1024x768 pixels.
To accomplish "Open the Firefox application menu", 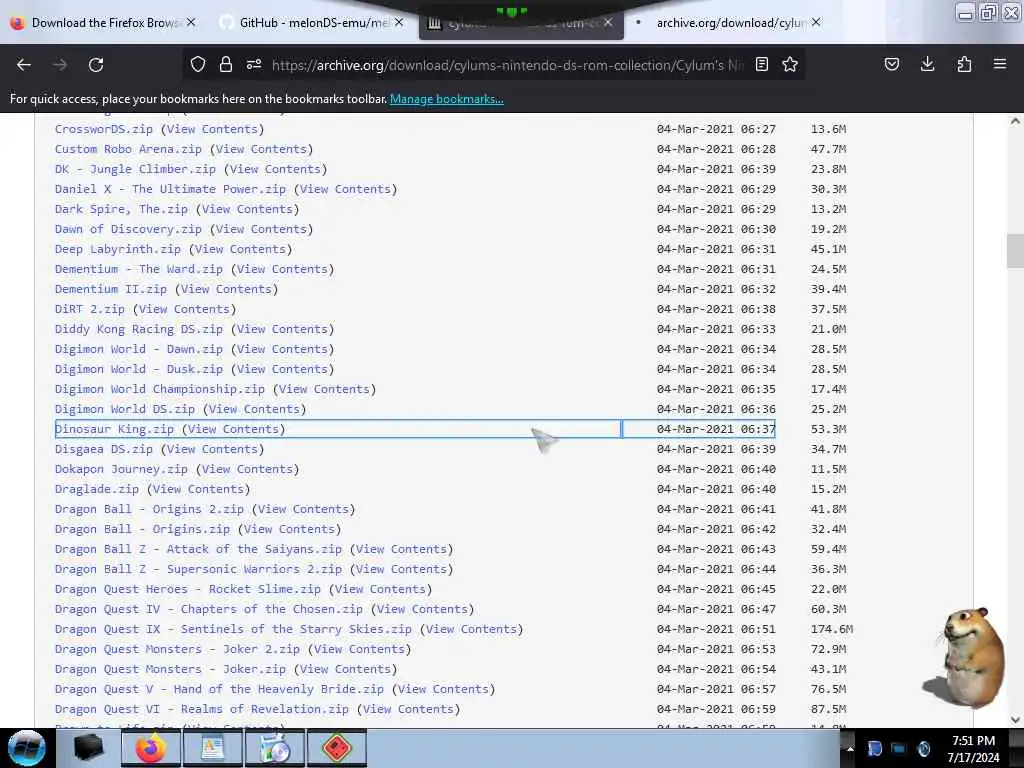I will tap(1000, 64).
